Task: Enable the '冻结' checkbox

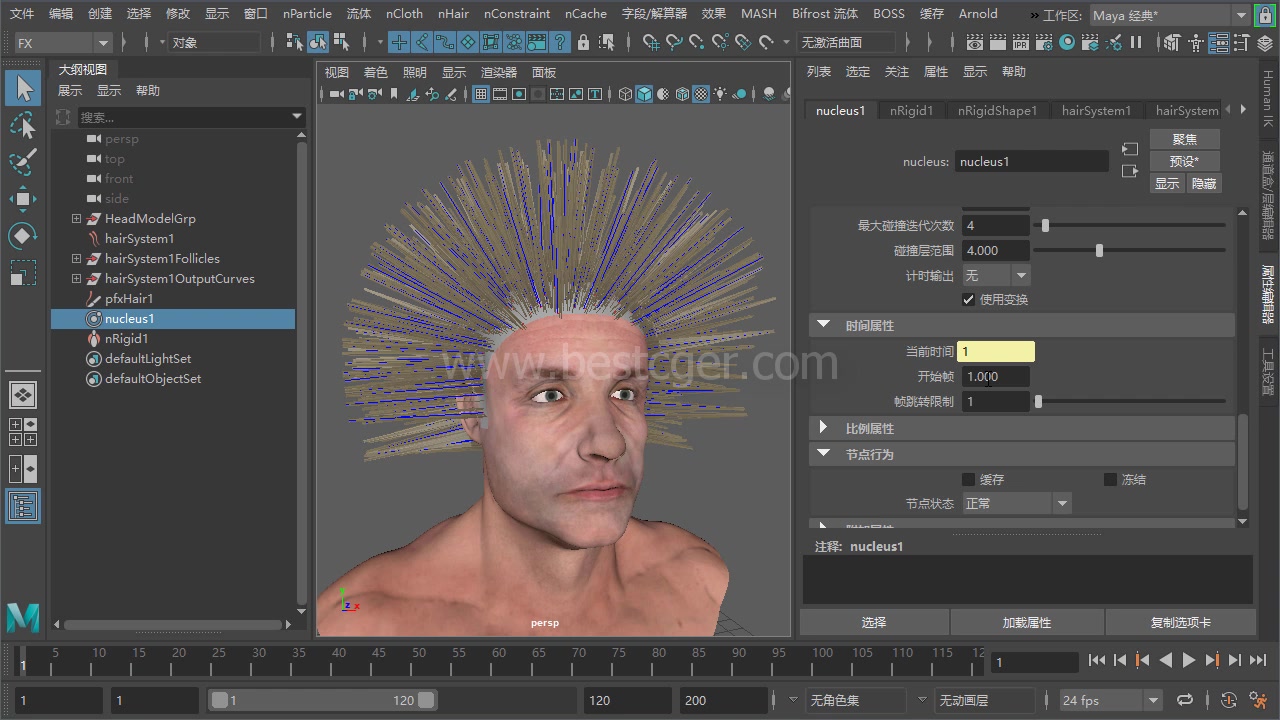Action: click(1110, 479)
